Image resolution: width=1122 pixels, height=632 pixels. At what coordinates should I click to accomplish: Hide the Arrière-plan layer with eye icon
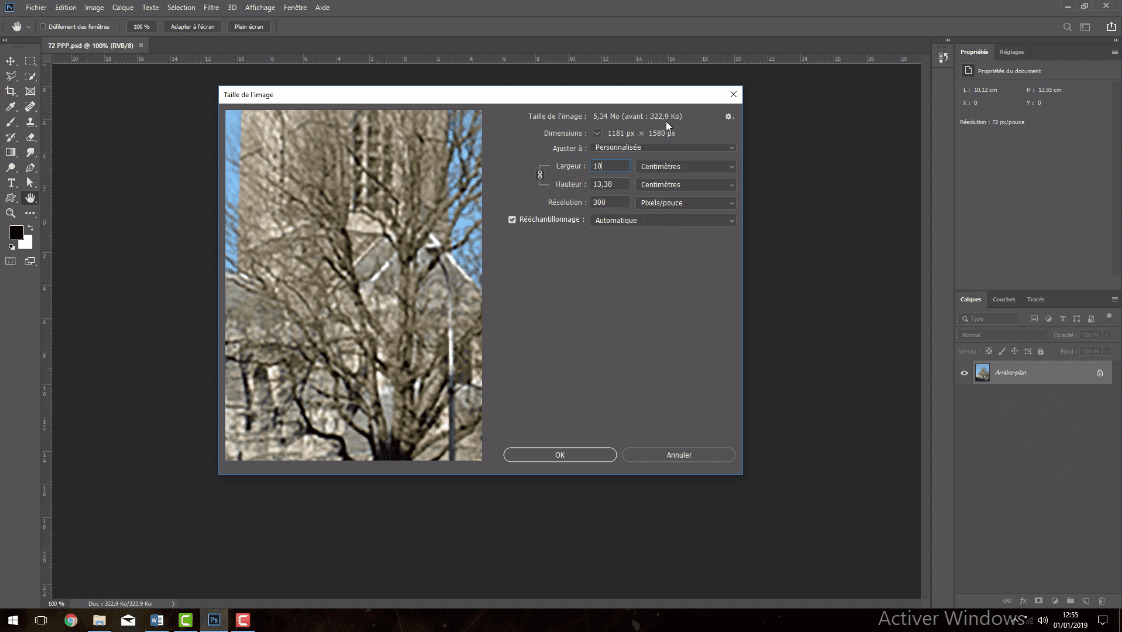[964, 373]
